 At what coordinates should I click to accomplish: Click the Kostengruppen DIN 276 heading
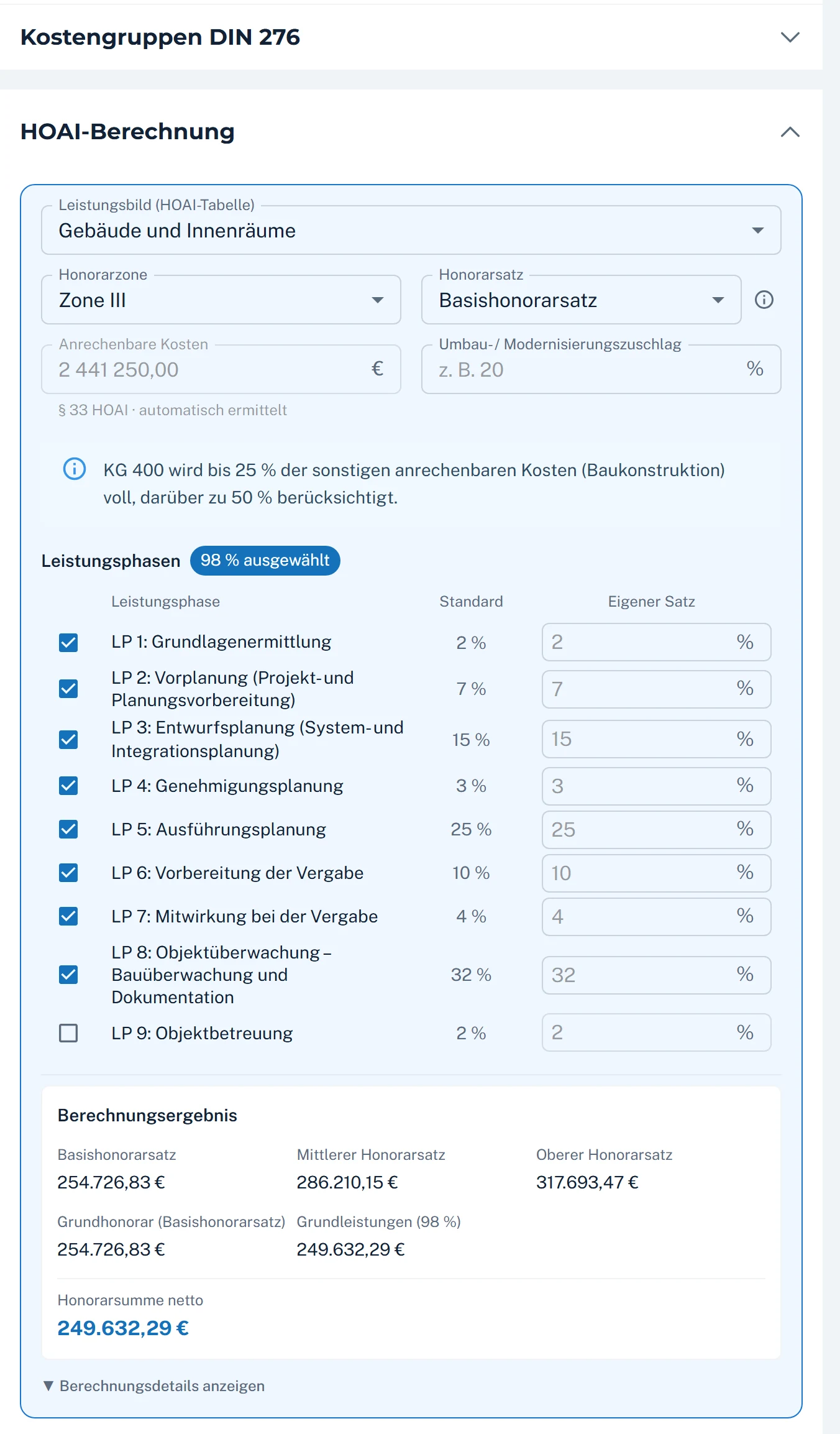point(160,37)
